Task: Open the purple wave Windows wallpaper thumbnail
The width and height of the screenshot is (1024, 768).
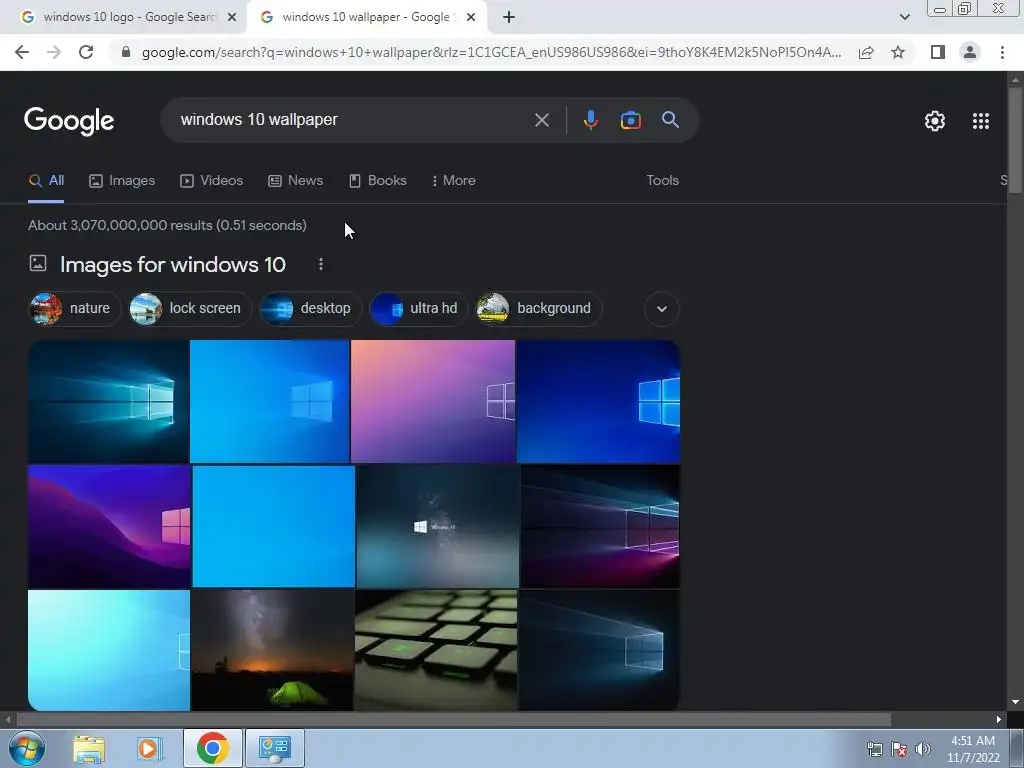Action: [x=109, y=526]
